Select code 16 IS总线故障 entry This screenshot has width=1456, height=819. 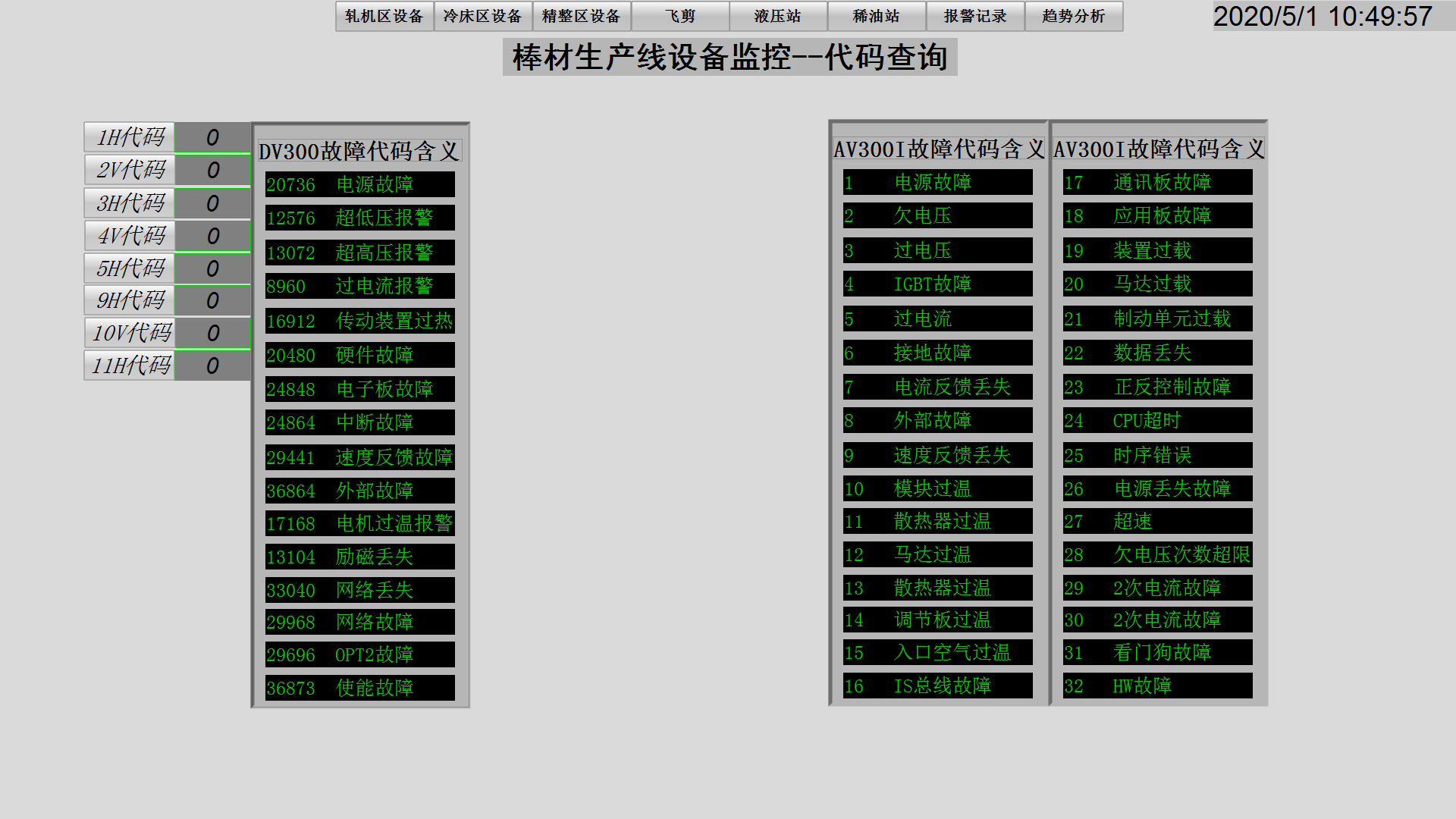pyautogui.click(x=936, y=686)
